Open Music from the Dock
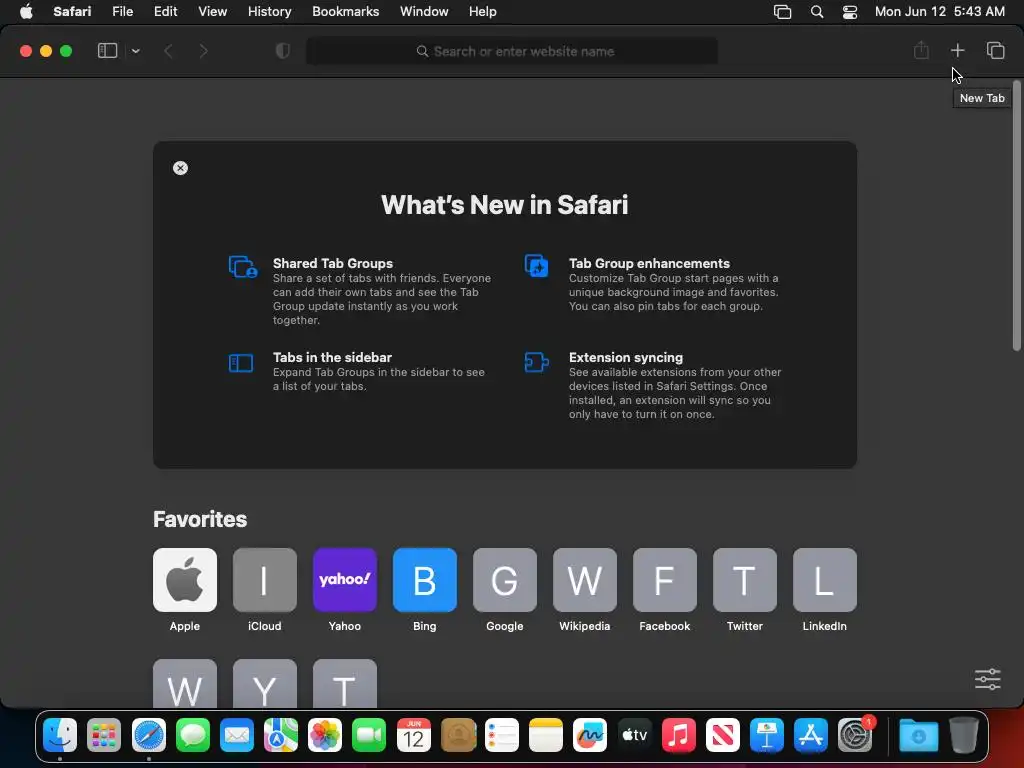This screenshot has height=768, width=1024. click(679, 735)
